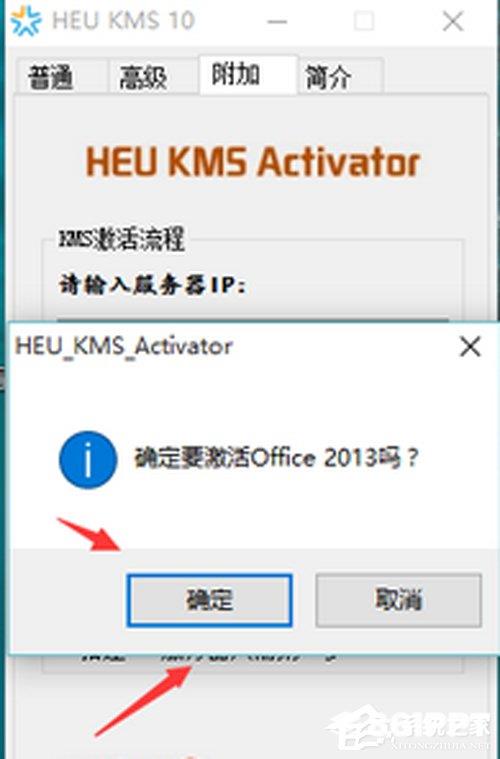Screen dimensions: 500x759
Task: Cancel activation with the 取消 button
Action: click(x=399, y=600)
